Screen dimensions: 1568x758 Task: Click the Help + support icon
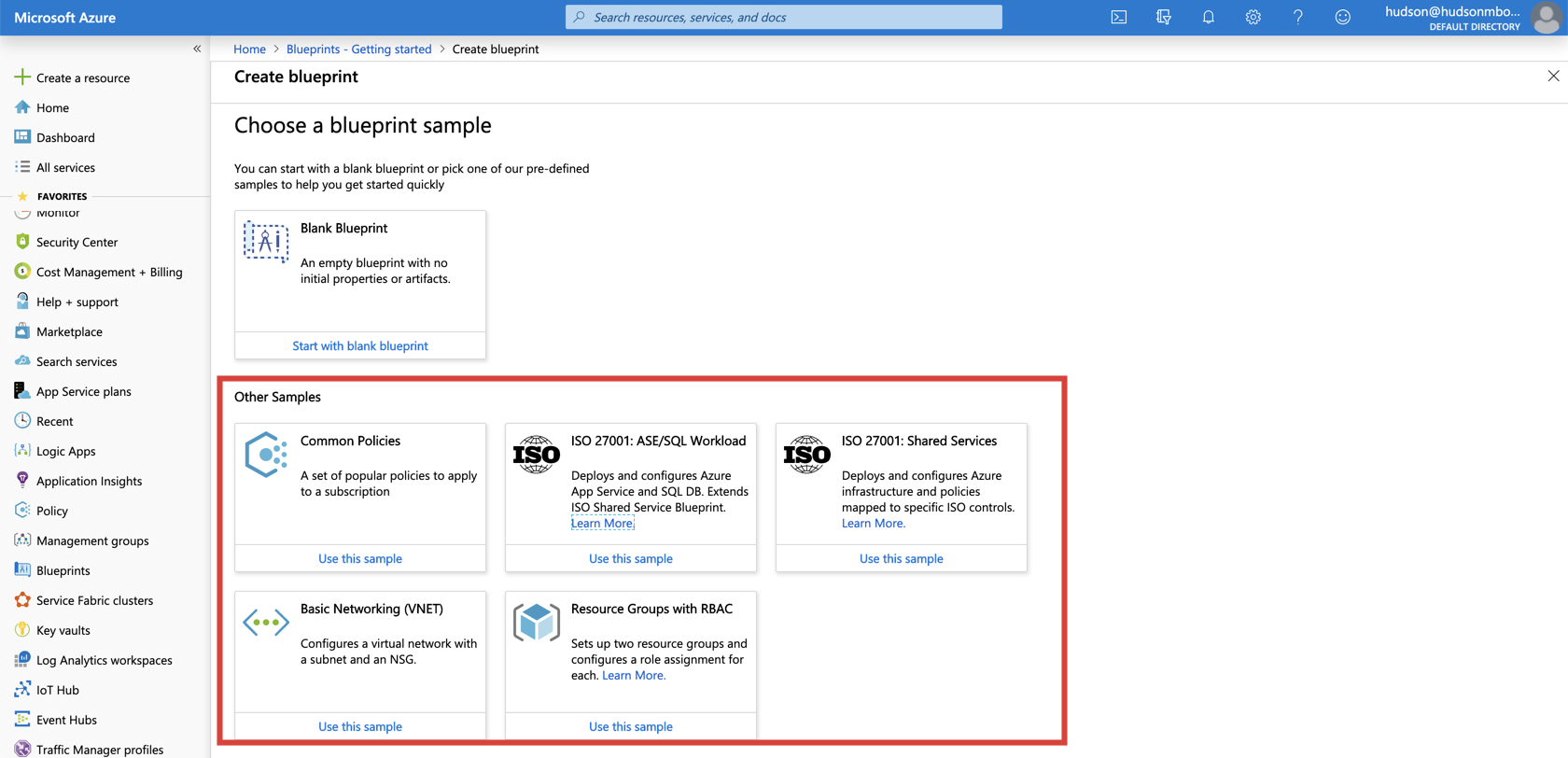pyautogui.click(x=22, y=302)
